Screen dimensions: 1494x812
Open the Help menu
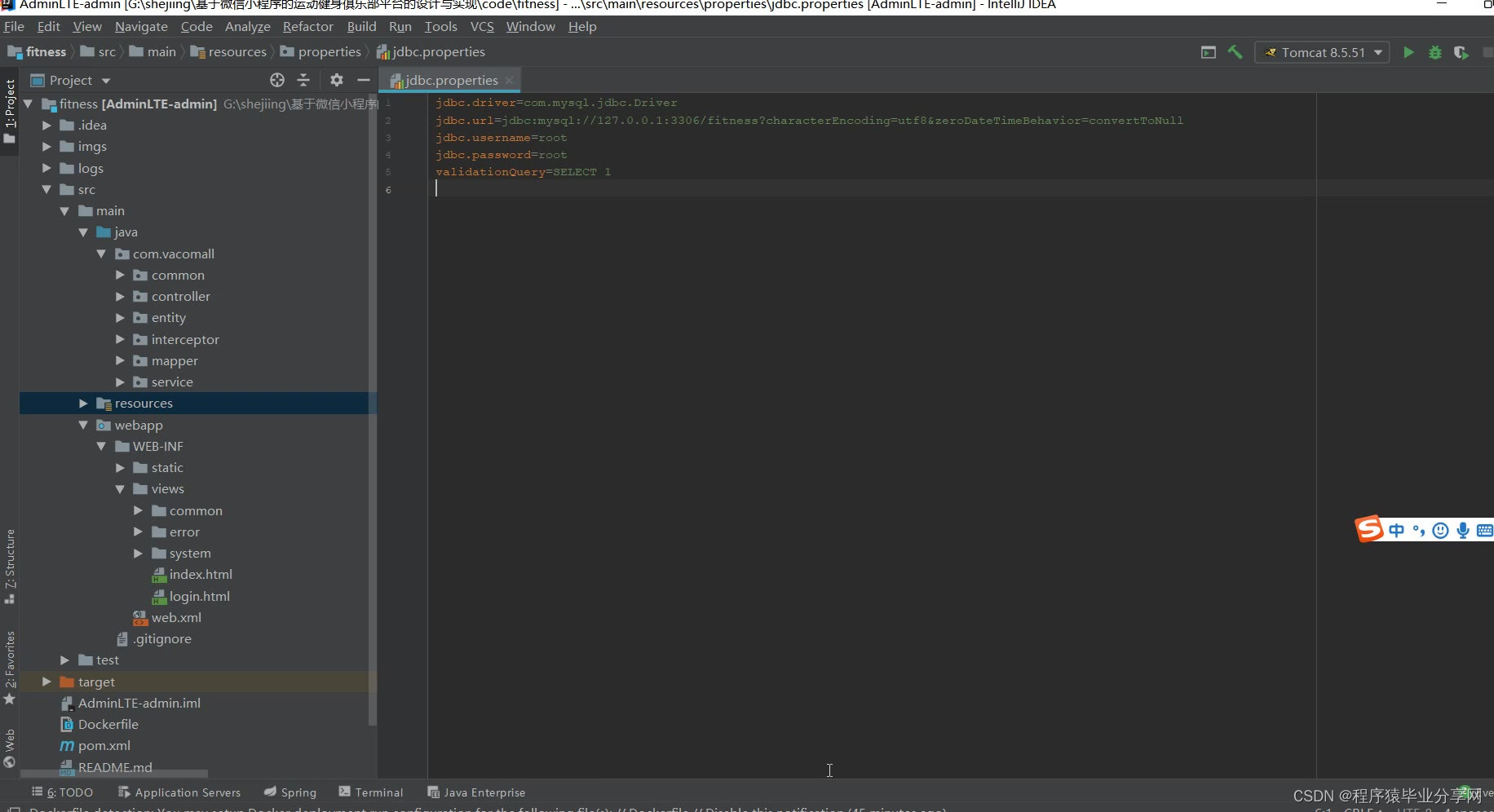tap(582, 26)
